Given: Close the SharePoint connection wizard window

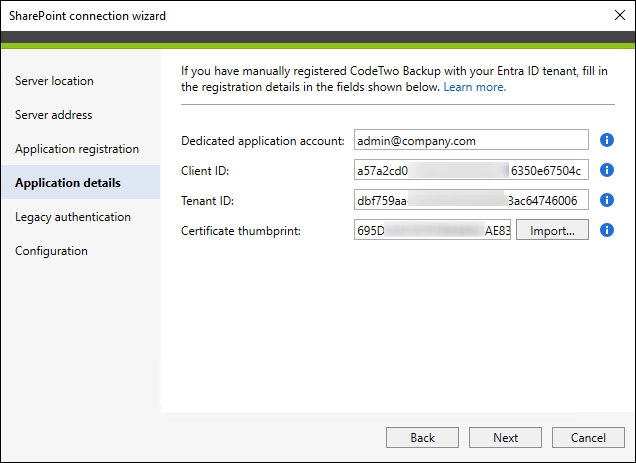Looking at the screenshot, I should tap(620, 15).
